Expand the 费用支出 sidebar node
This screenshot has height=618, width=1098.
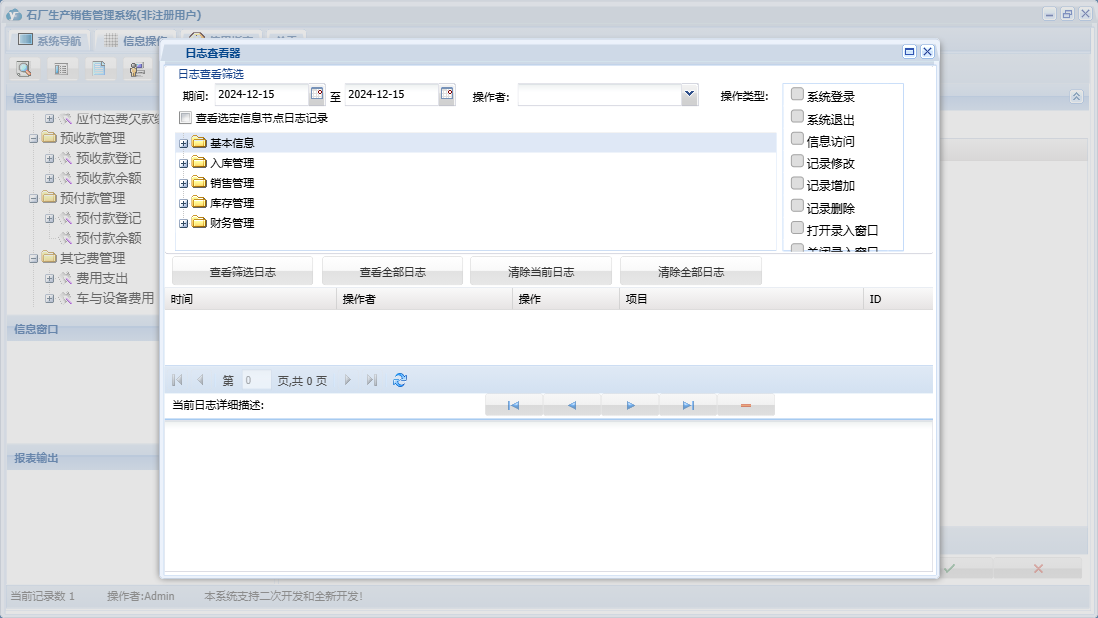(50, 279)
